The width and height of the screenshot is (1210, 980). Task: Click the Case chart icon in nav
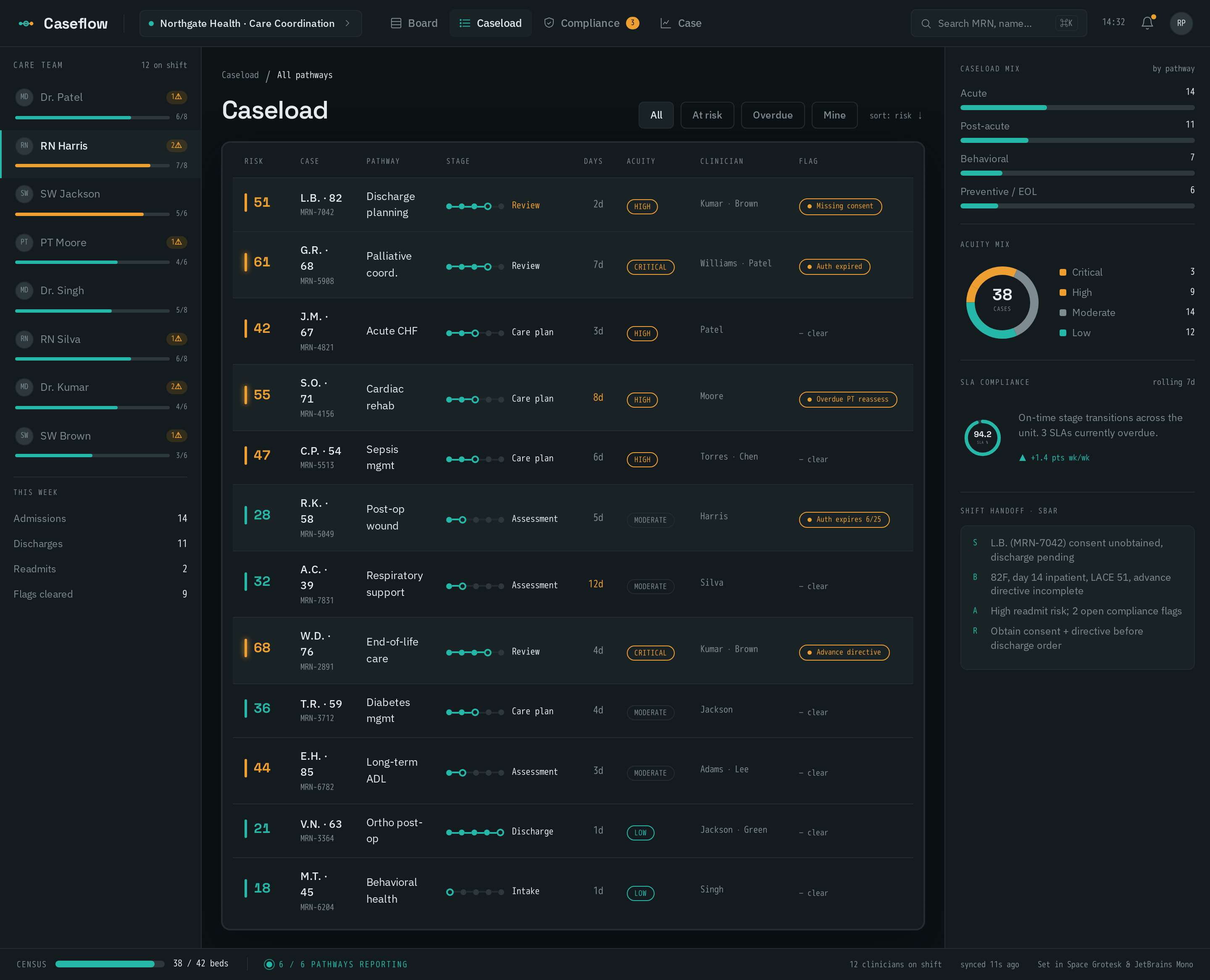(x=665, y=23)
